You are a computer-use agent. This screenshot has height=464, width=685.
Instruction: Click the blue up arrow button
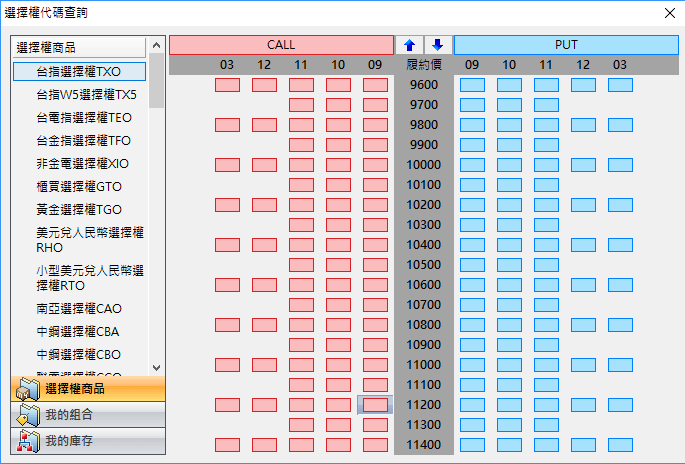pyautogui.click(x=409, y=45)
